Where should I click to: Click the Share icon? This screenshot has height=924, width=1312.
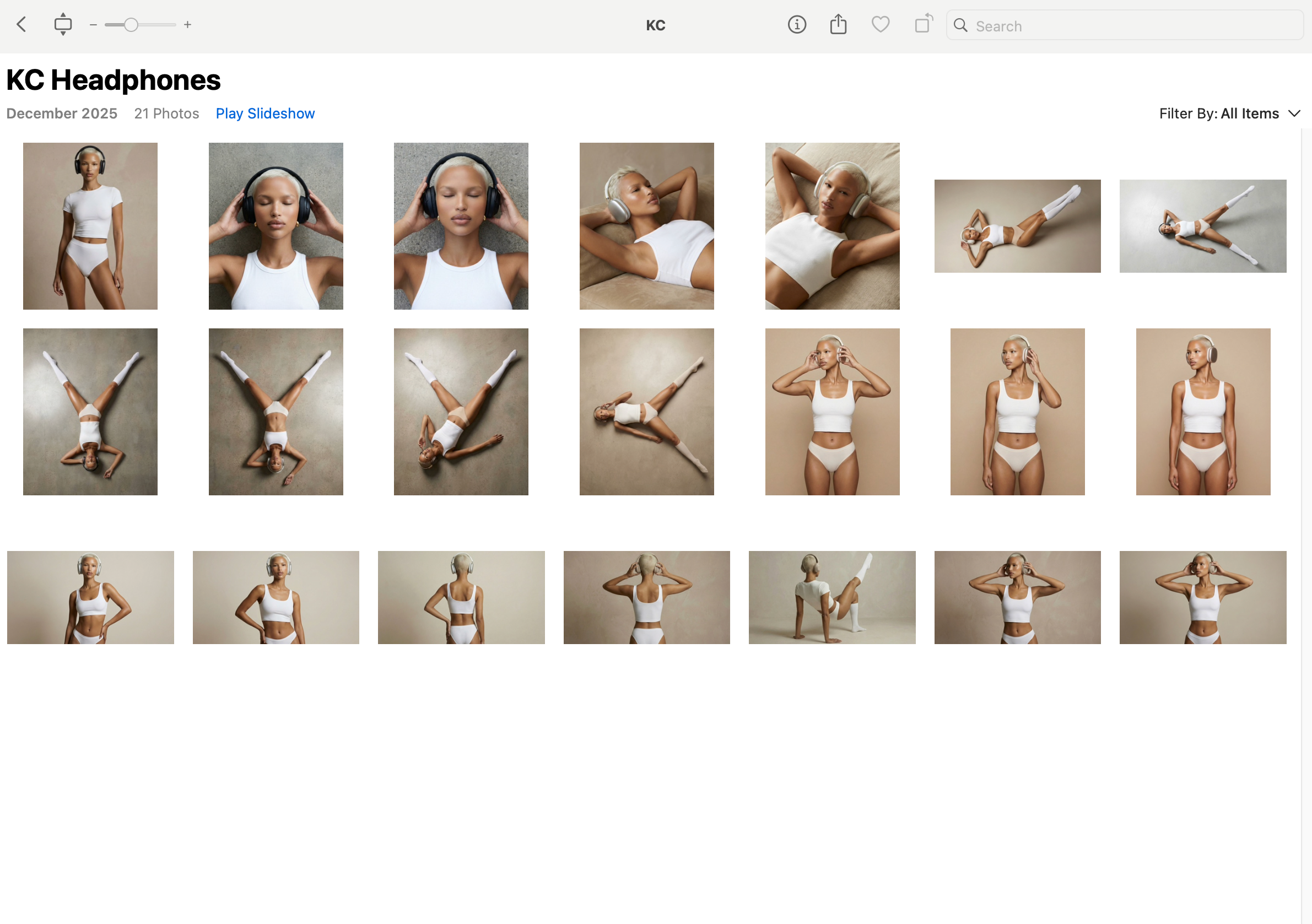point(838,24)
